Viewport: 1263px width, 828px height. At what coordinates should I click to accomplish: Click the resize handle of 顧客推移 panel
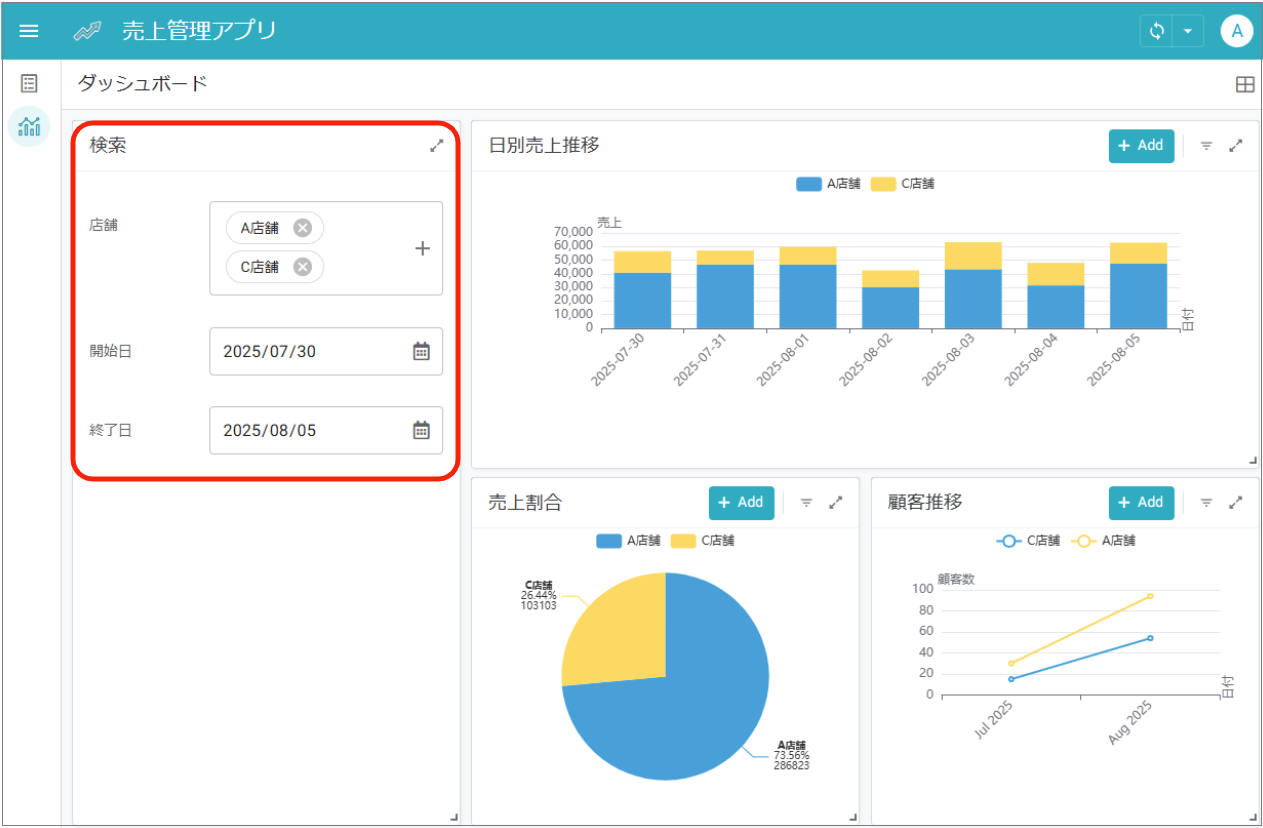coord(1253,817)
